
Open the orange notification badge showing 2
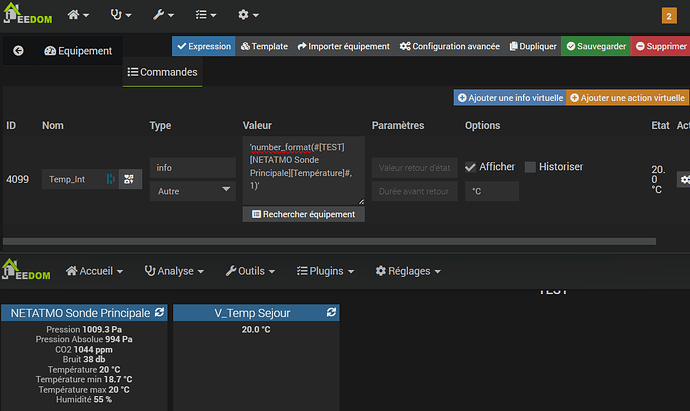(669, 16)
